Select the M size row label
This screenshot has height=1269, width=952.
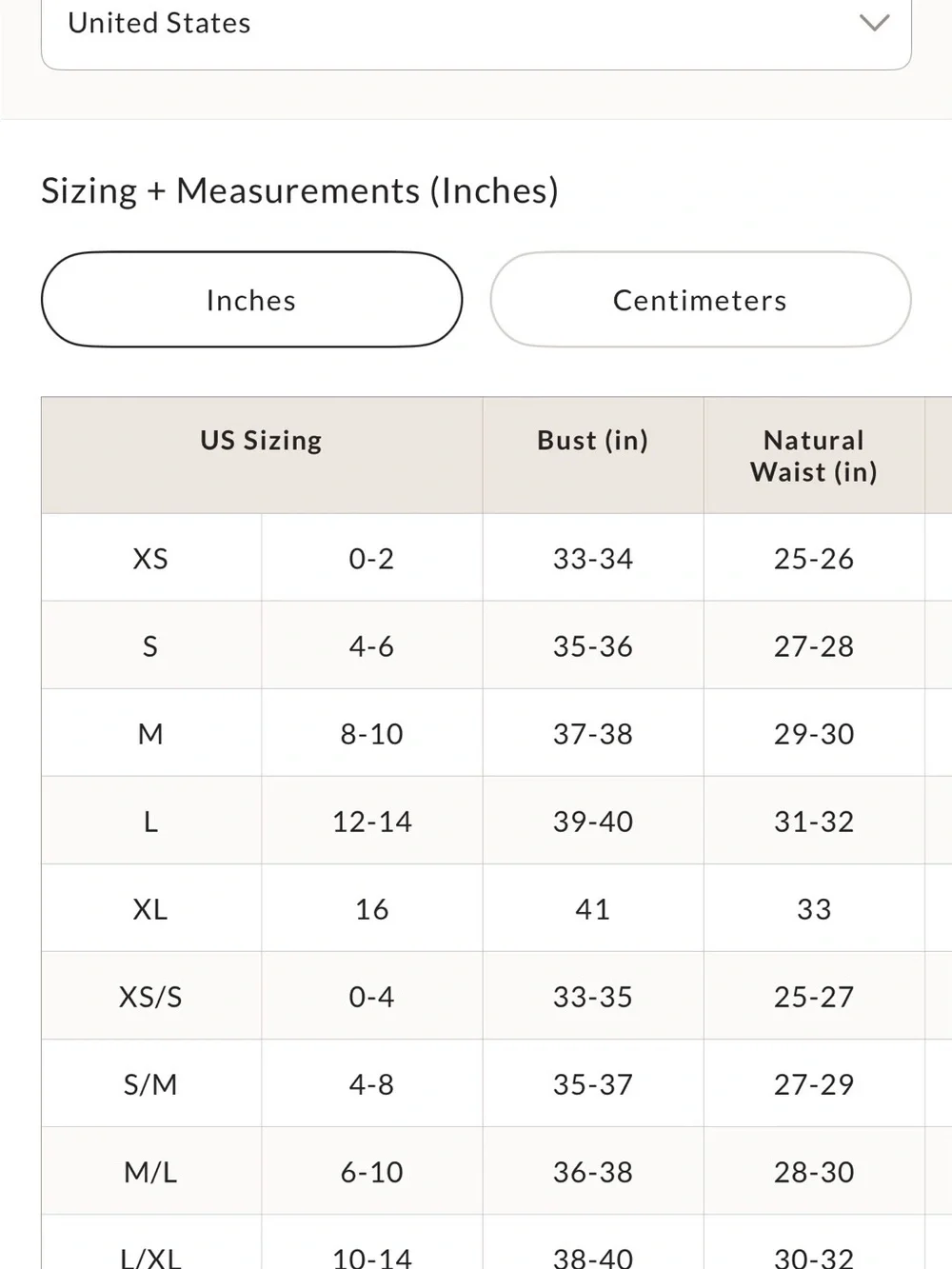(x=150, y=733)
